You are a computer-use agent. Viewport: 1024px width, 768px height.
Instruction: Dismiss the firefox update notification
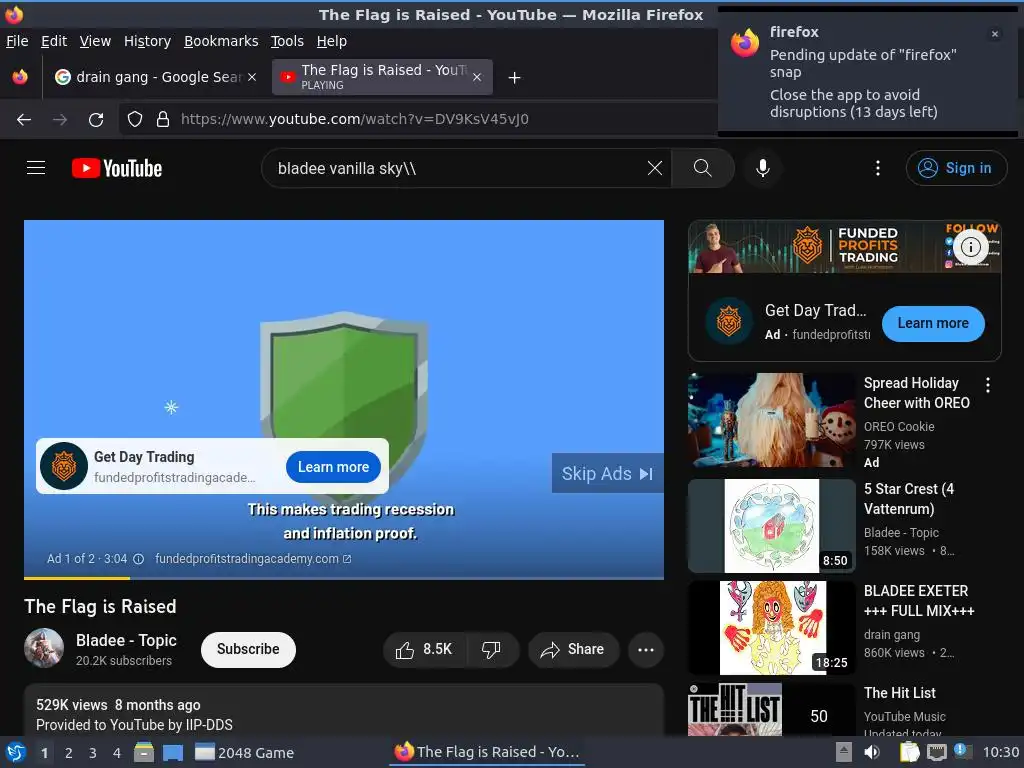click(x=994, y=34)
